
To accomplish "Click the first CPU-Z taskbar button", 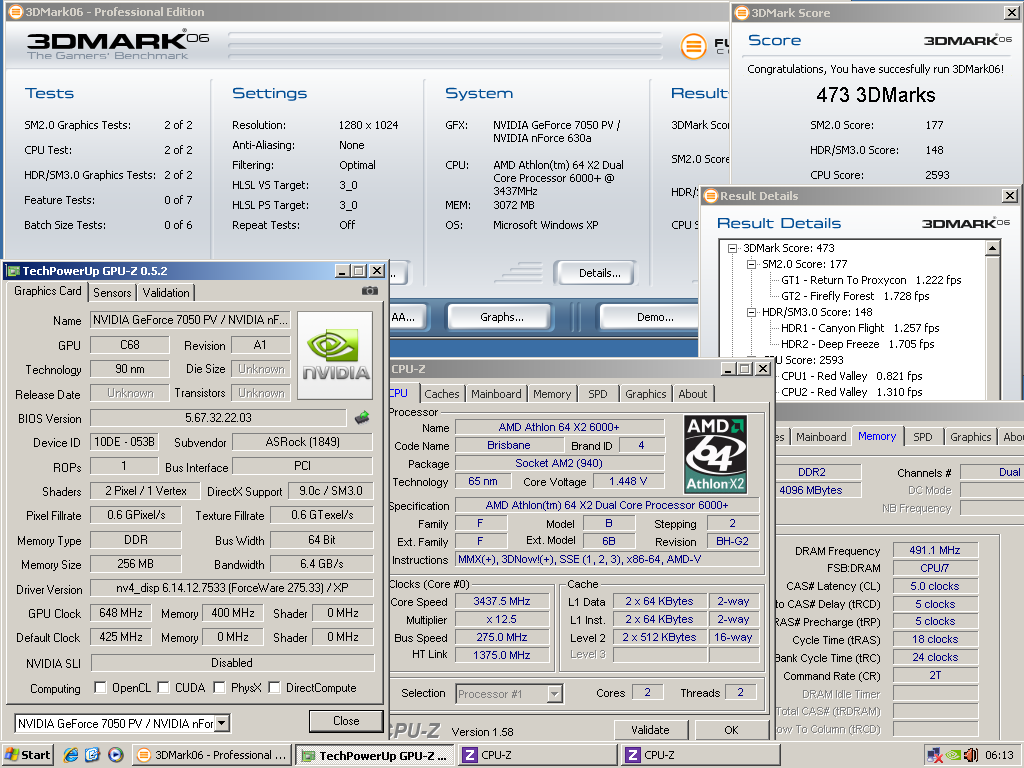I will 537,755.
